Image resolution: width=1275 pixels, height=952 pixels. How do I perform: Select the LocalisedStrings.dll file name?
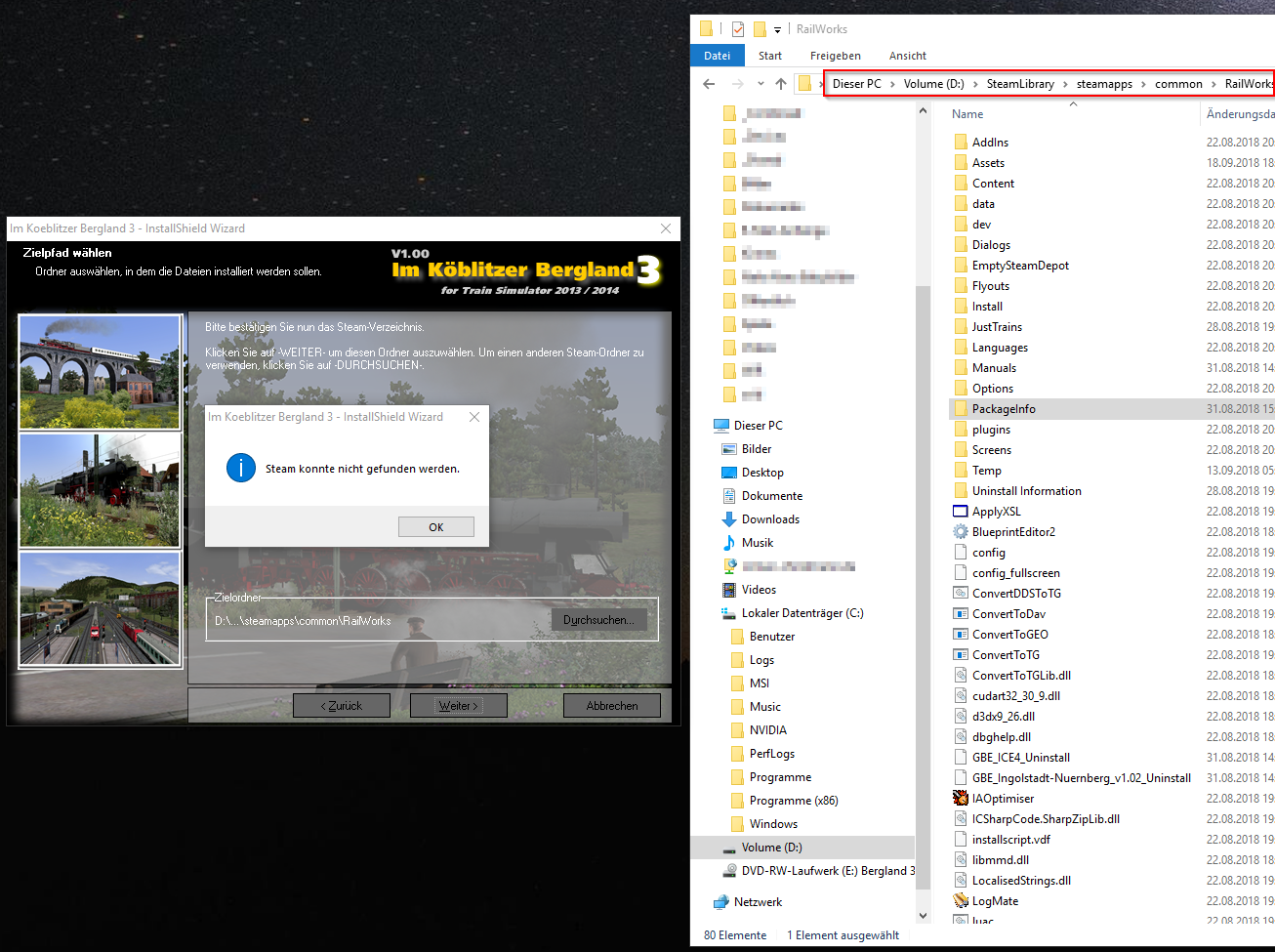coord(1021,881)
